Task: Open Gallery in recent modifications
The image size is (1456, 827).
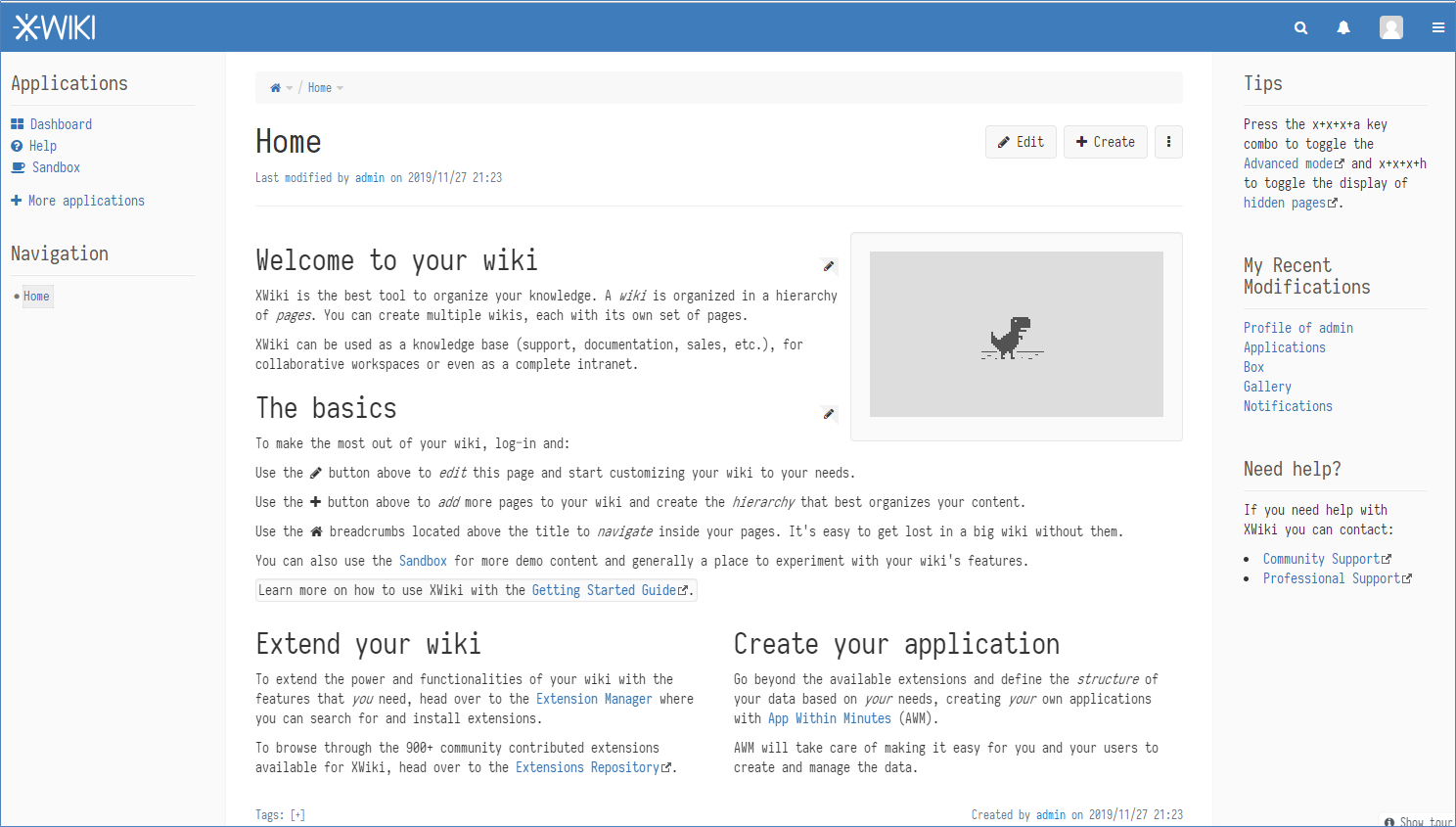Action: 1267,387
